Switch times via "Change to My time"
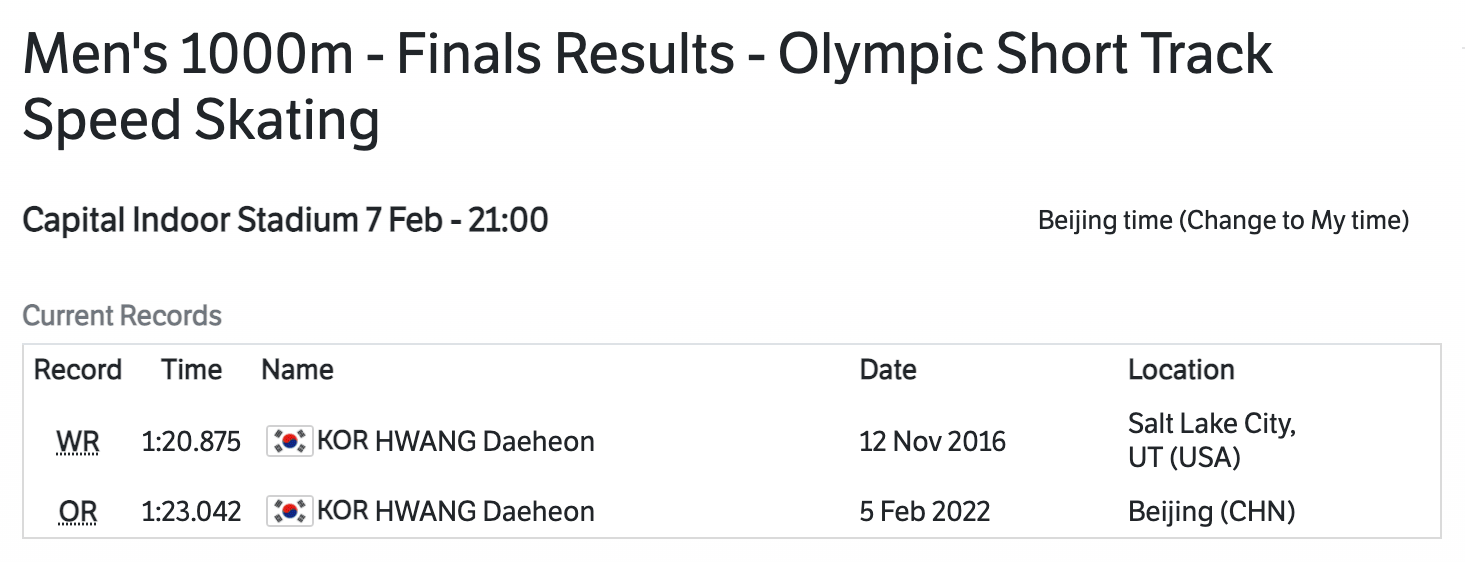The height and width of the screenshot is (562, 1465). (1294, 220)
